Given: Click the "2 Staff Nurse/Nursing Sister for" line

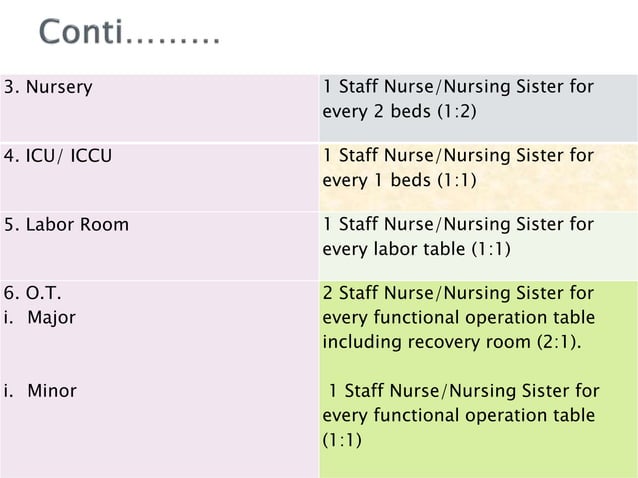Looking at the screenshot, I should pyautogui.click(x=458, y=294).
